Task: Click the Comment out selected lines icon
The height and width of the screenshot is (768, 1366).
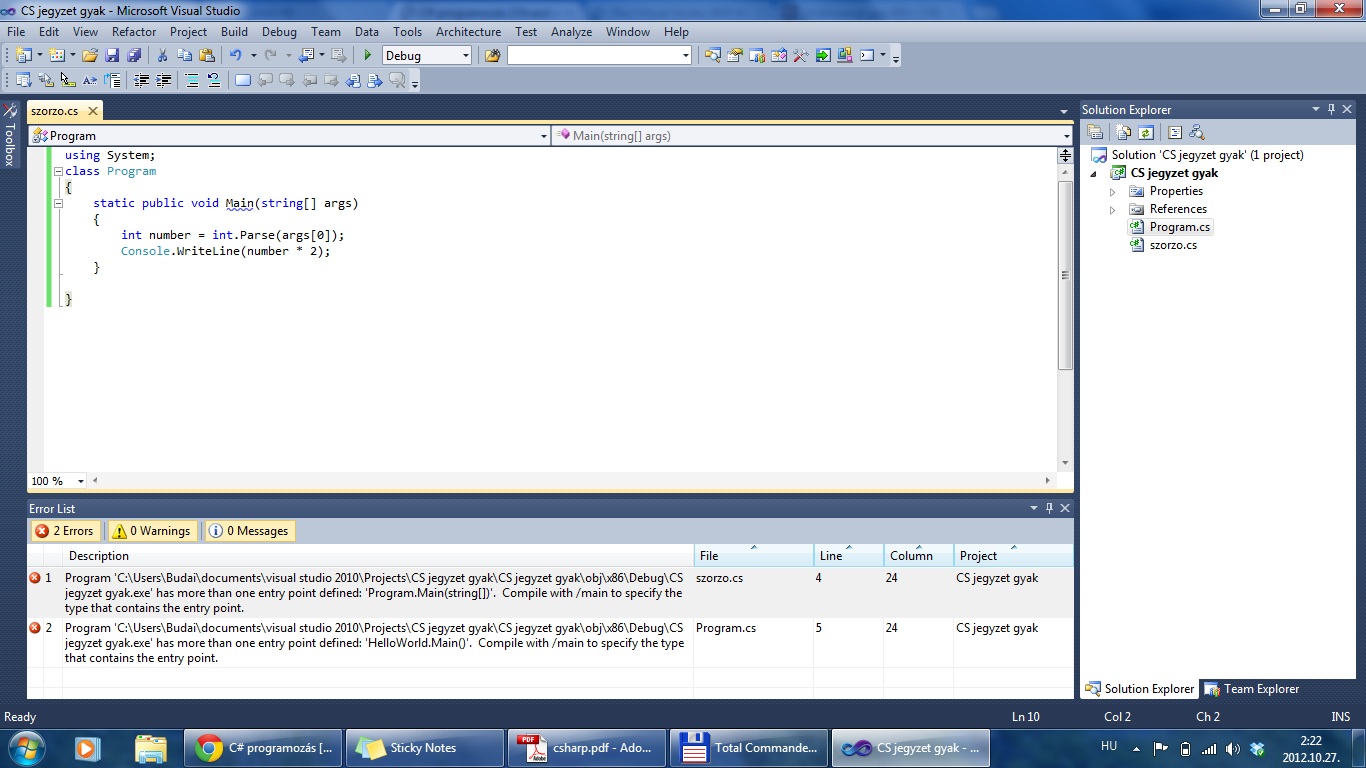Action: 192,81
